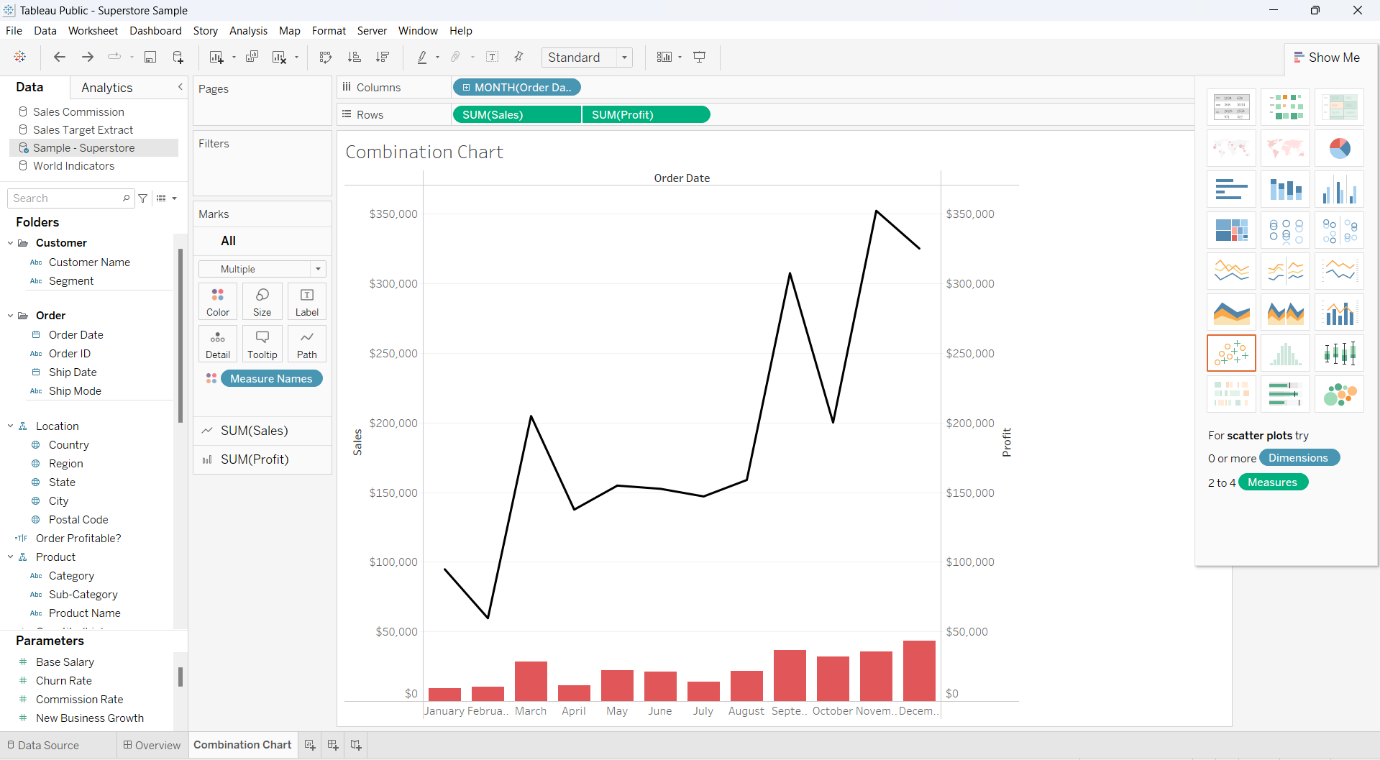This screenshot has width=1380, height=760.
Task: Click the Label shelf on the Marks card
Action: (306, 301)
